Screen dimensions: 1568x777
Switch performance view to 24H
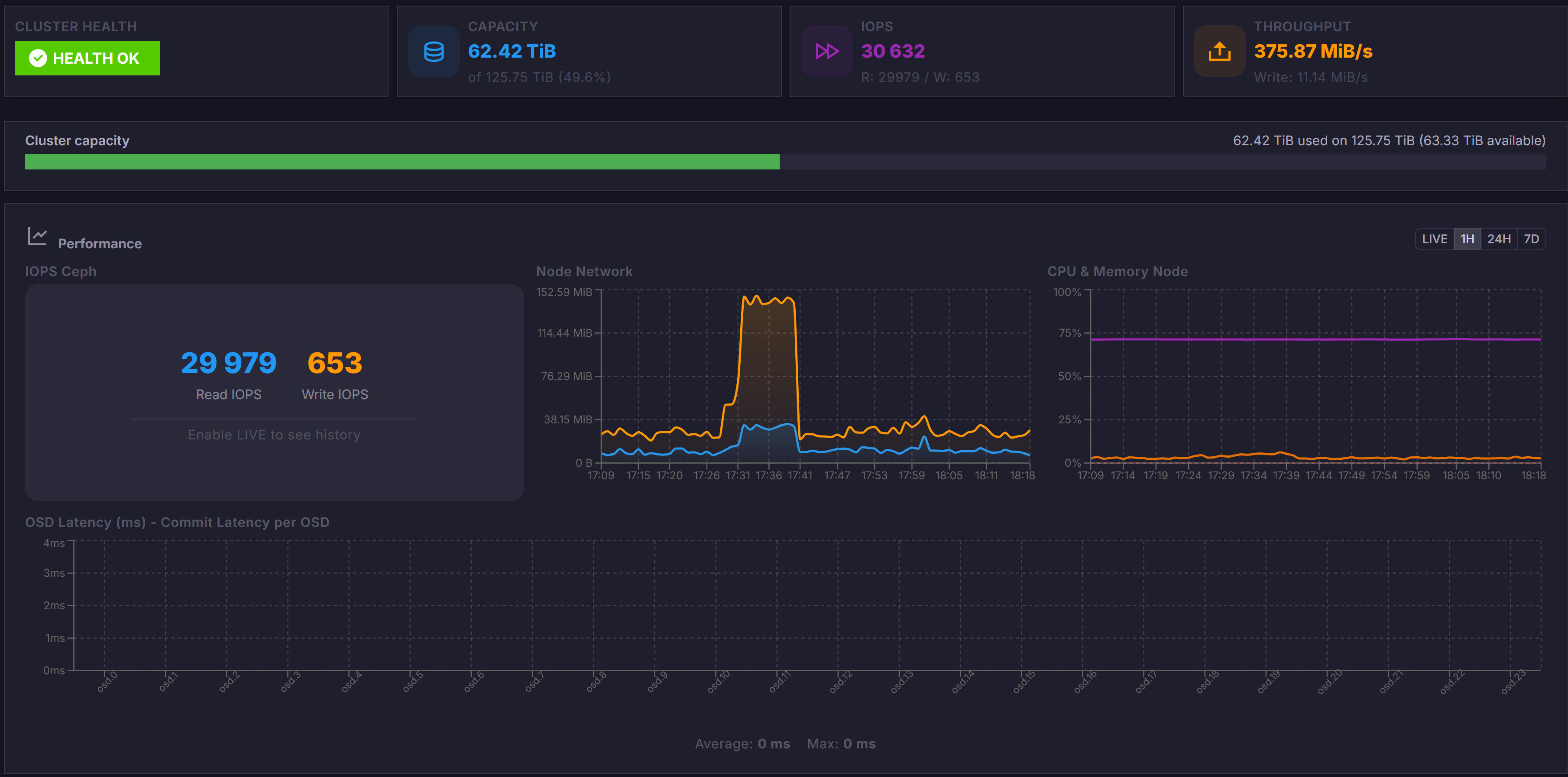(x=1499, y=239)
